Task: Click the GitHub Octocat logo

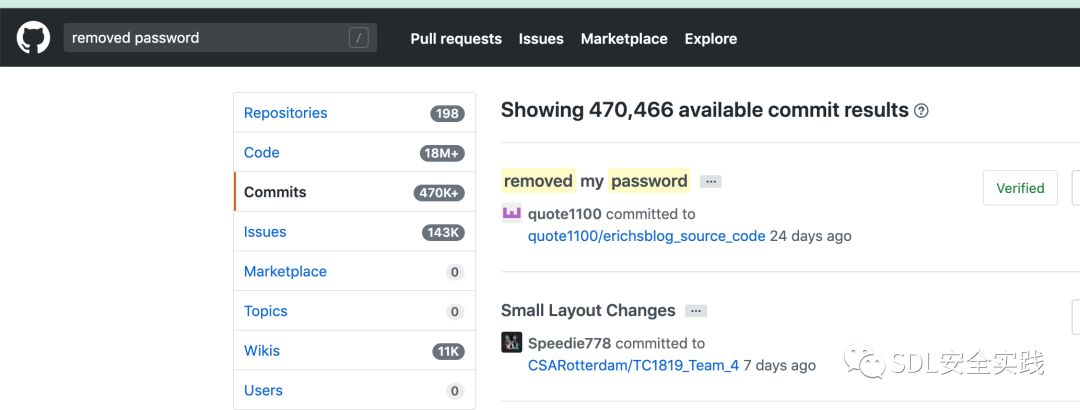Action: (33, 38)
